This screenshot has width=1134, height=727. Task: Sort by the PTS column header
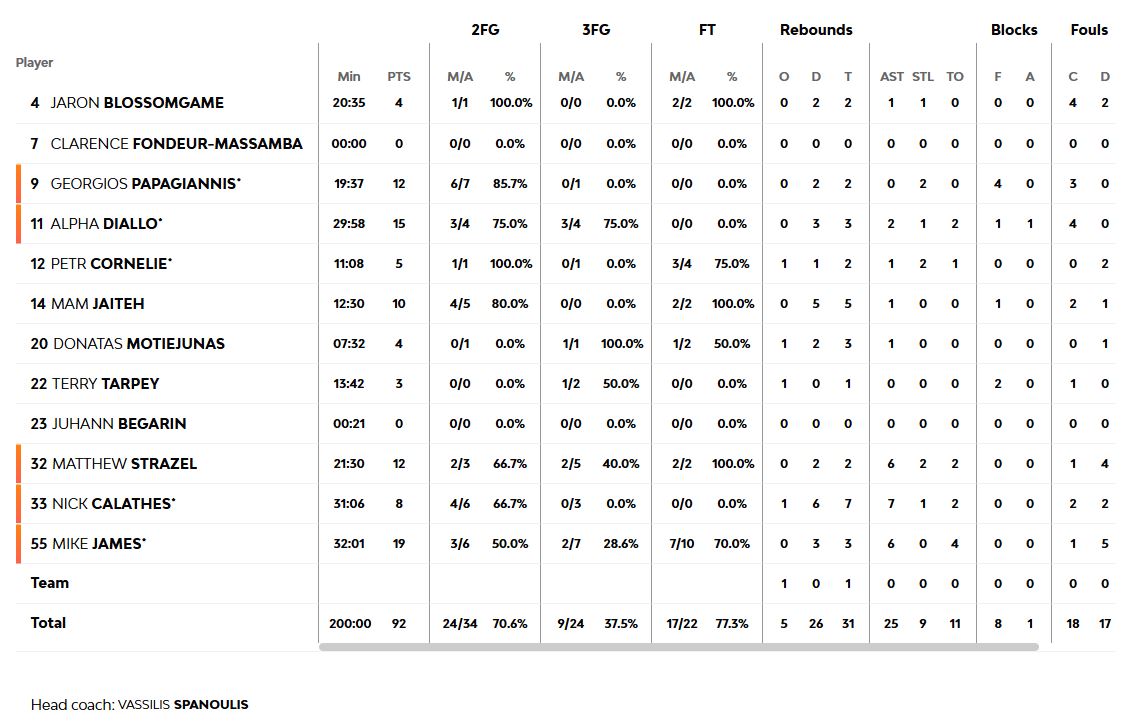coord(399,77)
